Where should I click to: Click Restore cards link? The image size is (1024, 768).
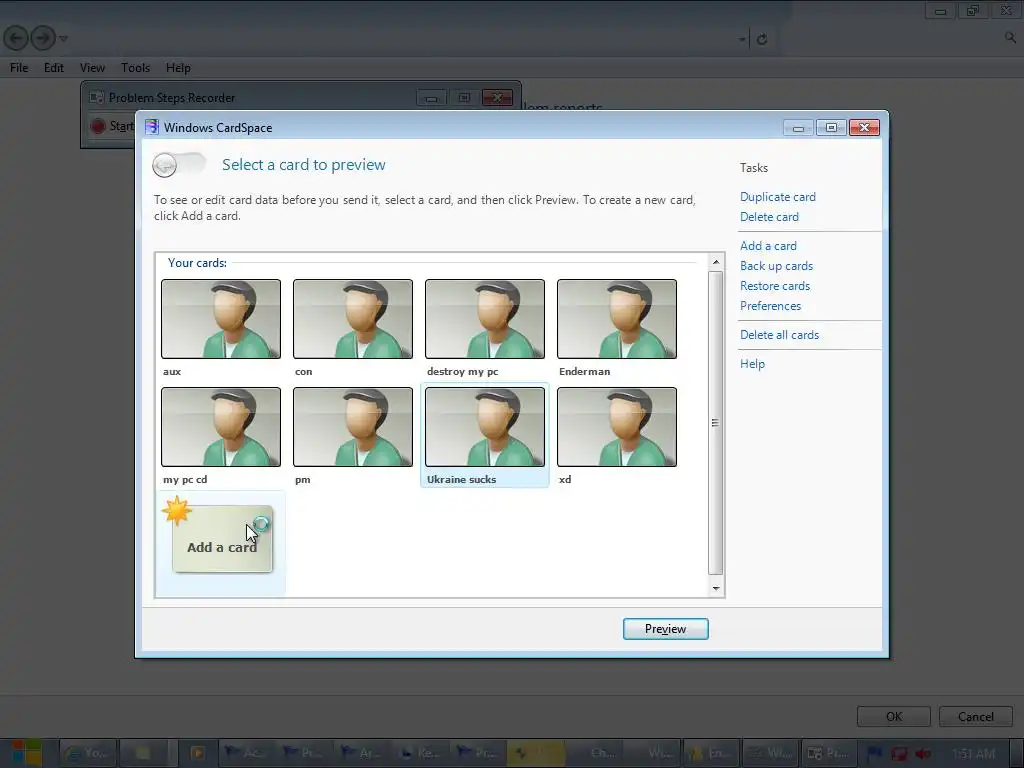775,286
